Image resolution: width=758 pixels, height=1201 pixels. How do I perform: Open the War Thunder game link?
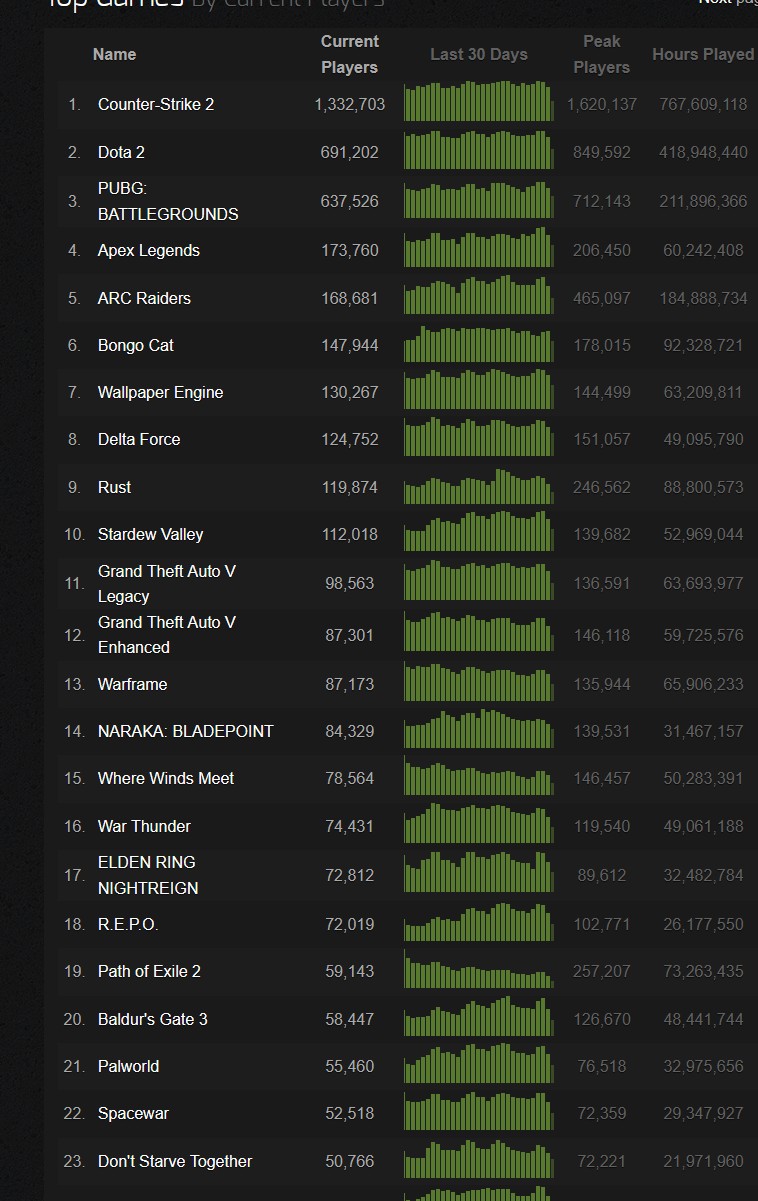[x=144, y=826]
